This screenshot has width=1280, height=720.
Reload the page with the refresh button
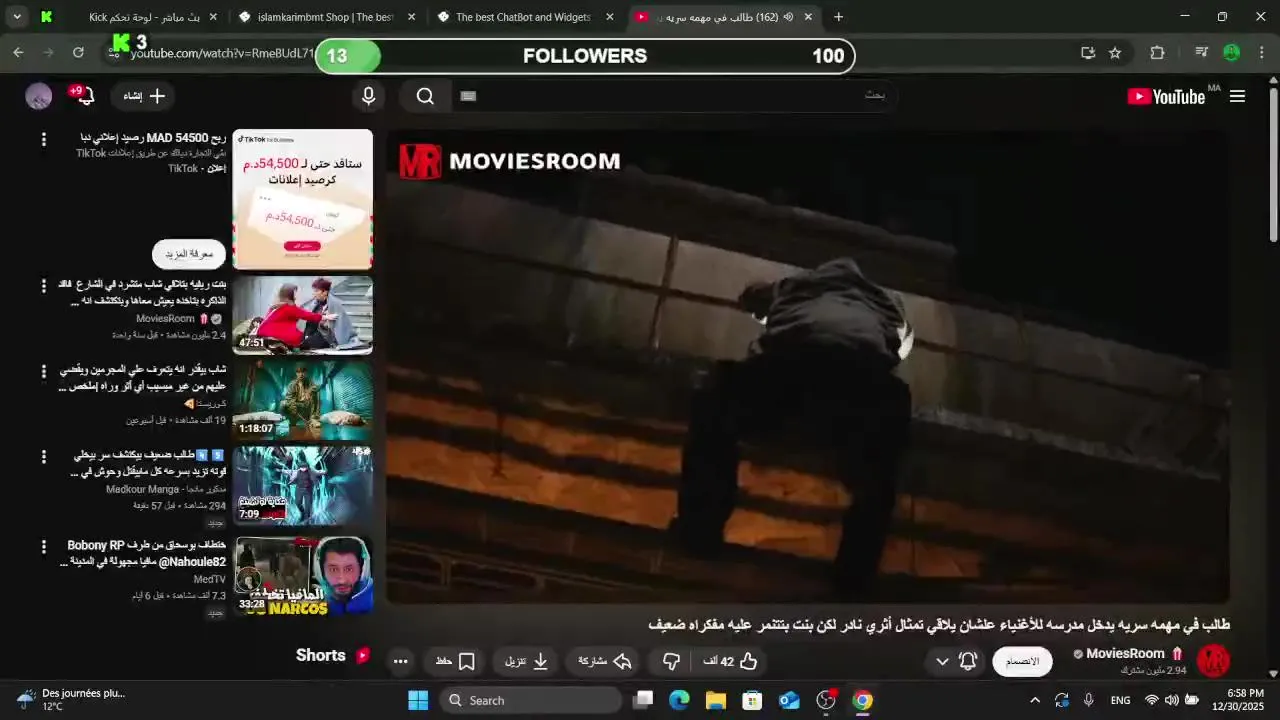pyautogui.click(x=78, y=53)
